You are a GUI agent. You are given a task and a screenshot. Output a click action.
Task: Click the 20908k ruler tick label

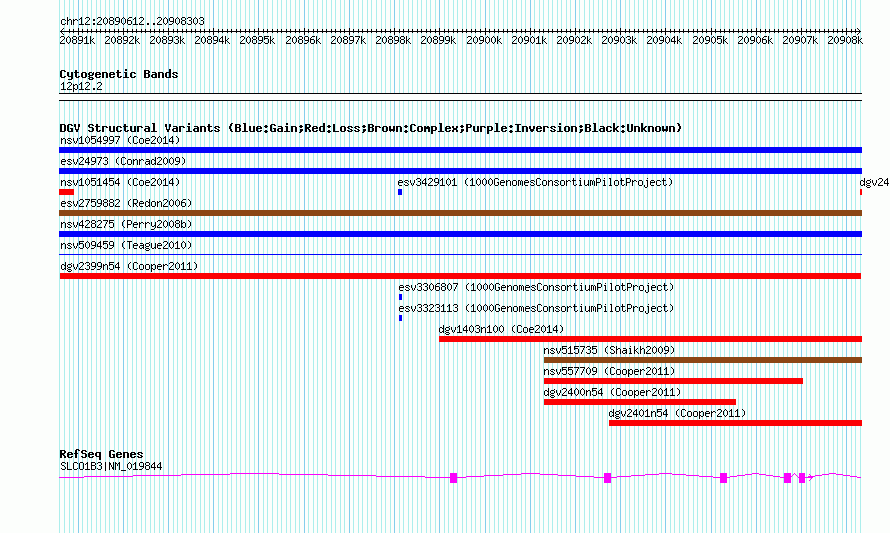click(845, 40)
